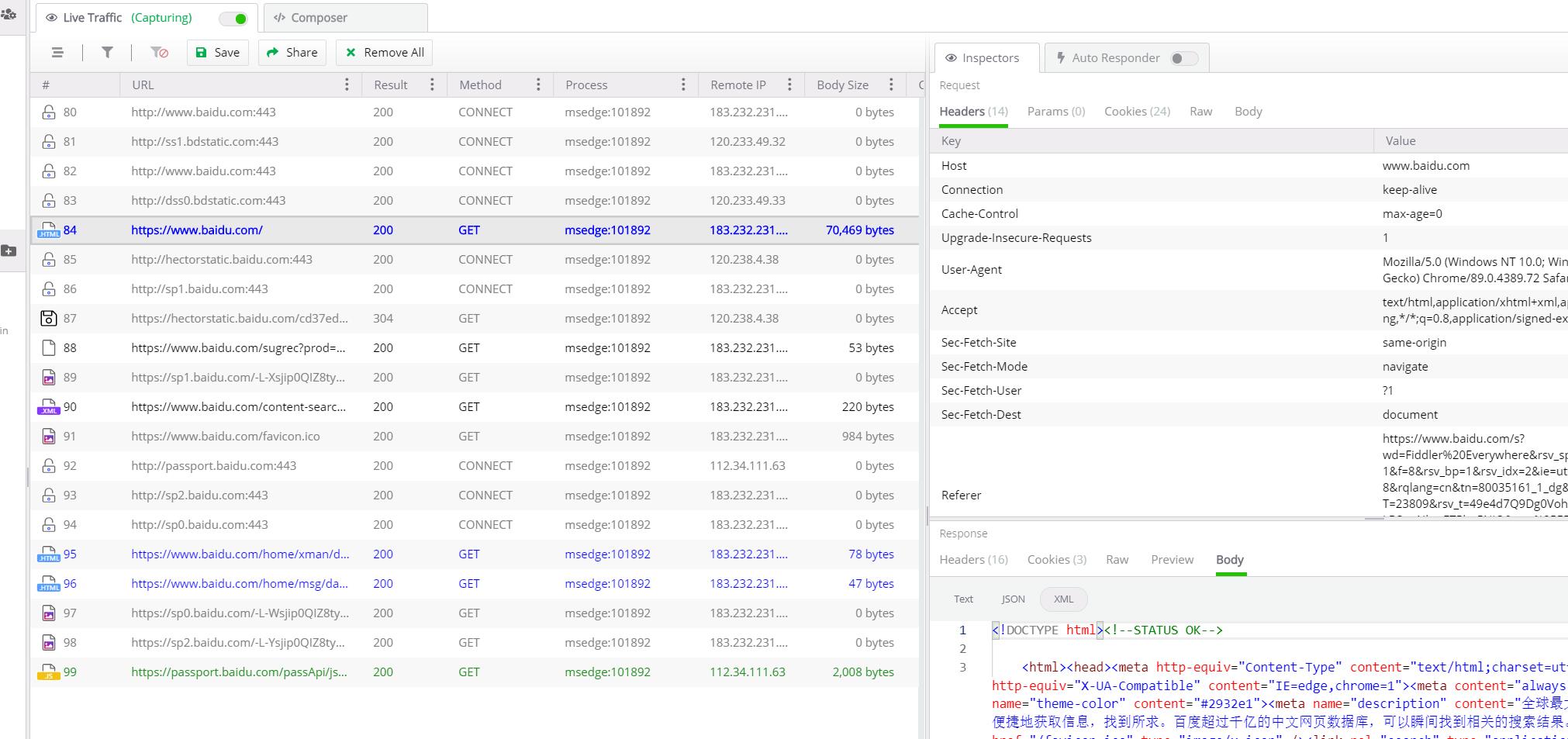The image size is (1568, 739).
Task: Open the request Params tab
Action: [1056, 112]
